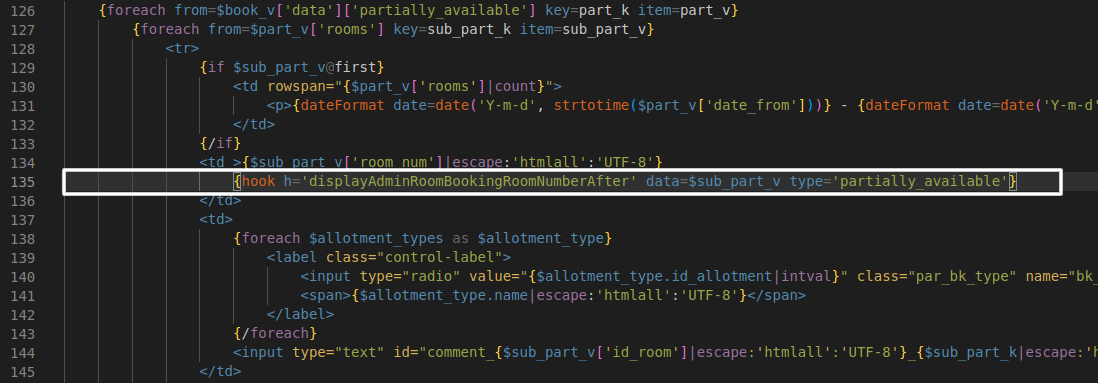
Task: Click 'room_num' key on line 134
Action: coord(394,162)
